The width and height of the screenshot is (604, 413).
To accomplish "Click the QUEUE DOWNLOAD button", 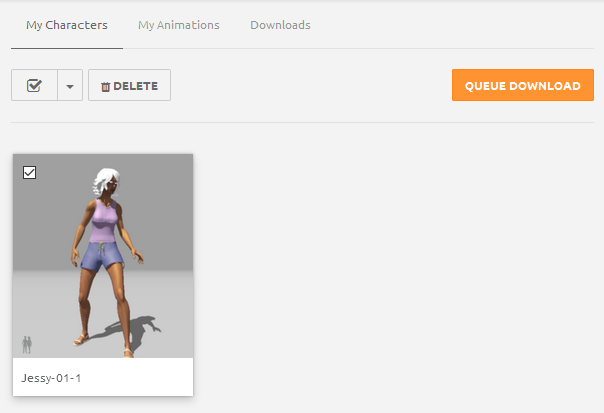I will coord(523,85).
